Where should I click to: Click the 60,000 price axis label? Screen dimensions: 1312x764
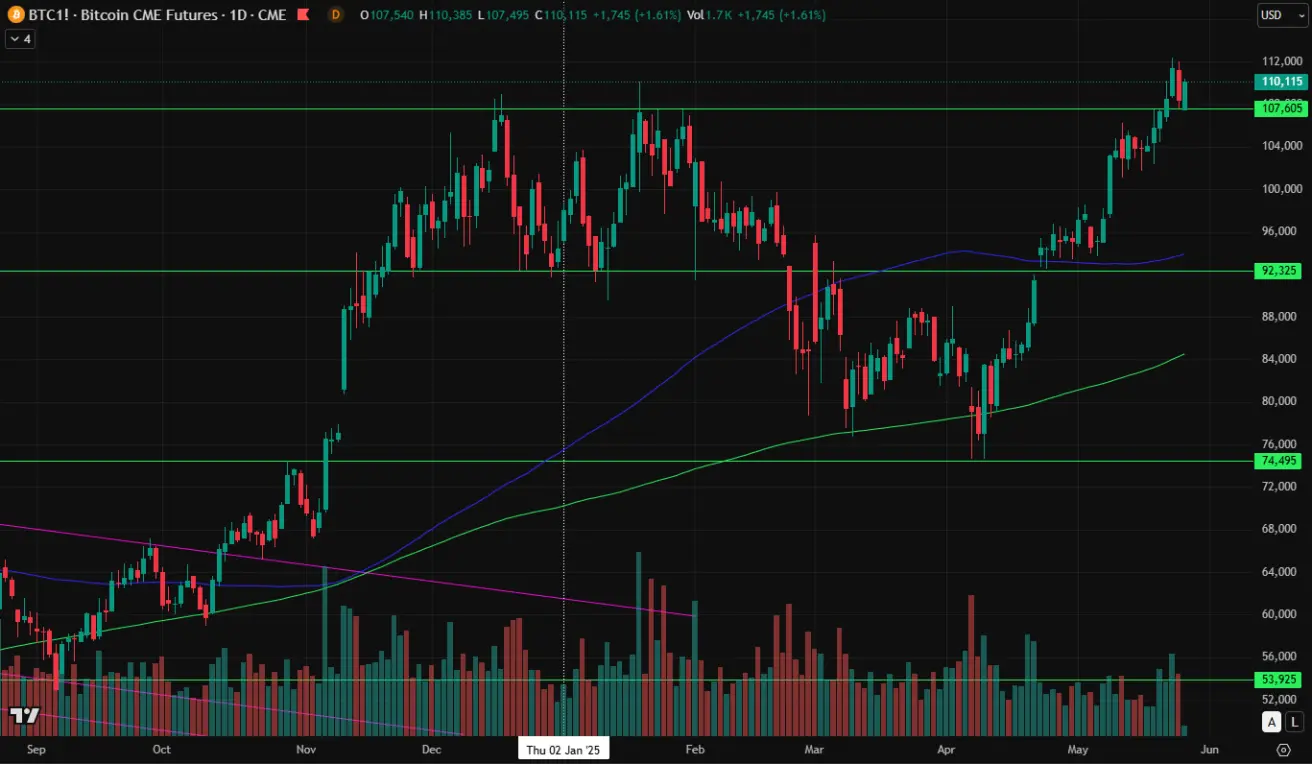[x=1281, y=614]
